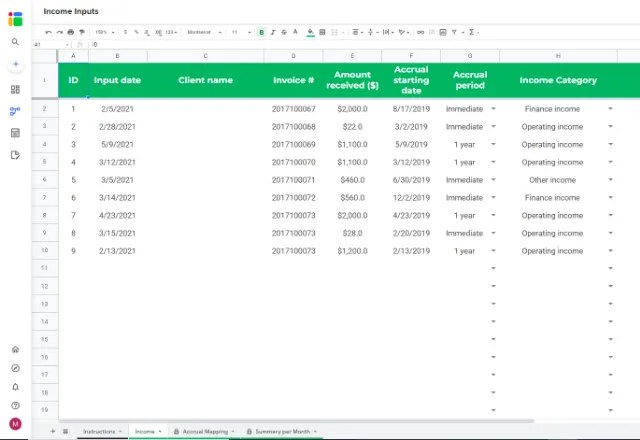
Task: Apply strikethrough formatting
Action: tap(284, 32)
